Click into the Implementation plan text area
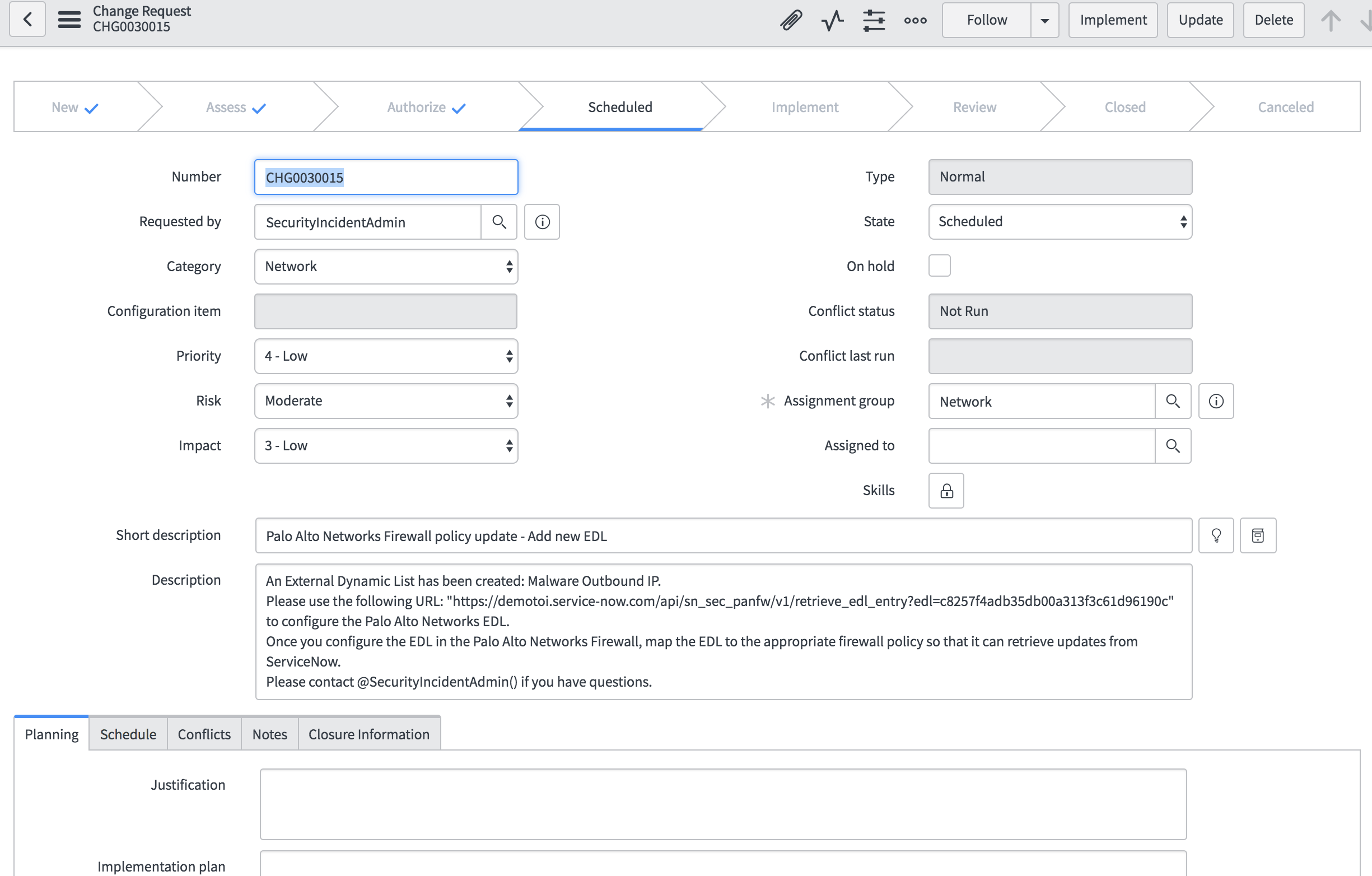The image size is (1372, 876). click(723, 864)
